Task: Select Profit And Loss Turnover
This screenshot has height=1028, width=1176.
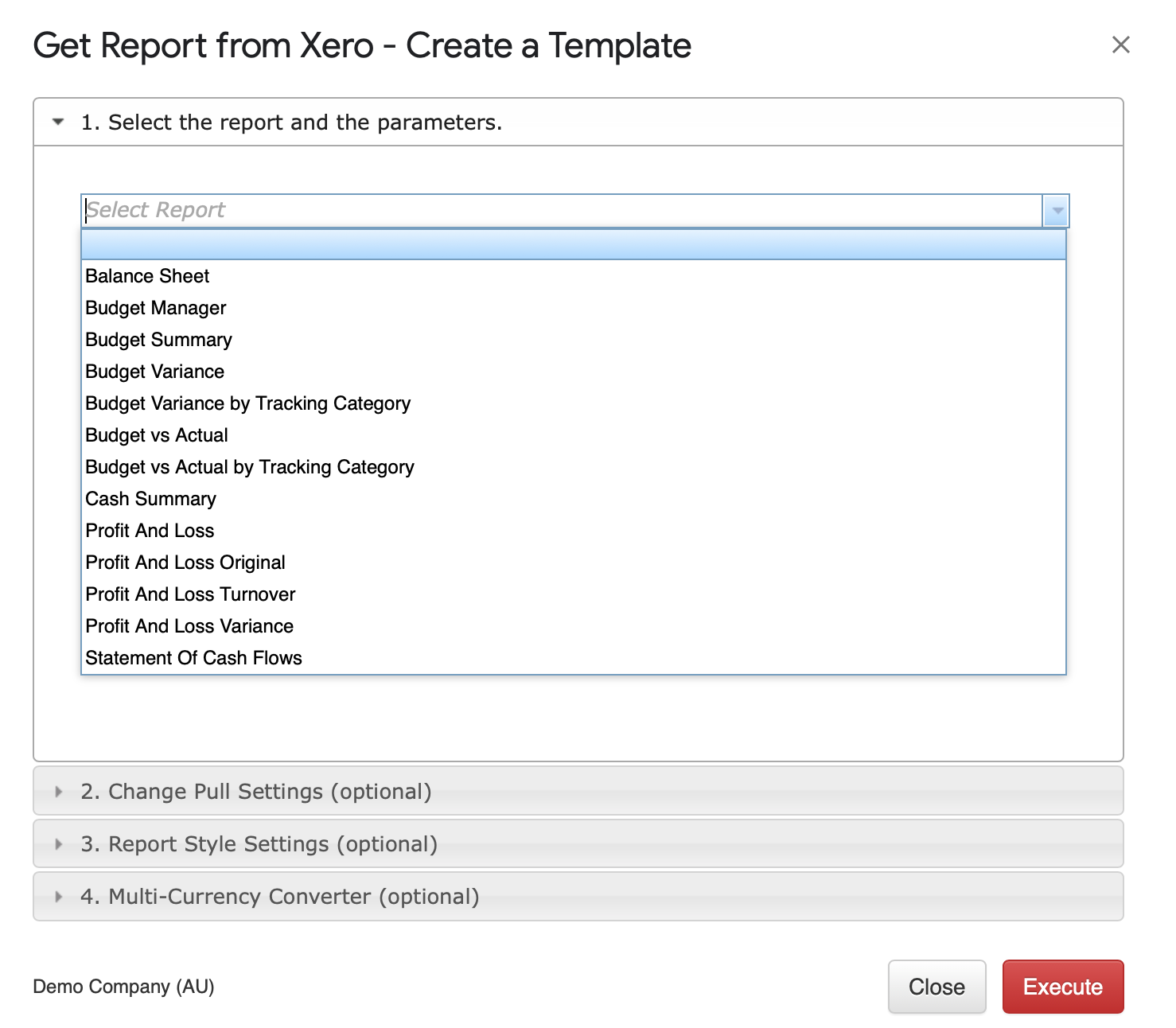Action: coord(574,594)
